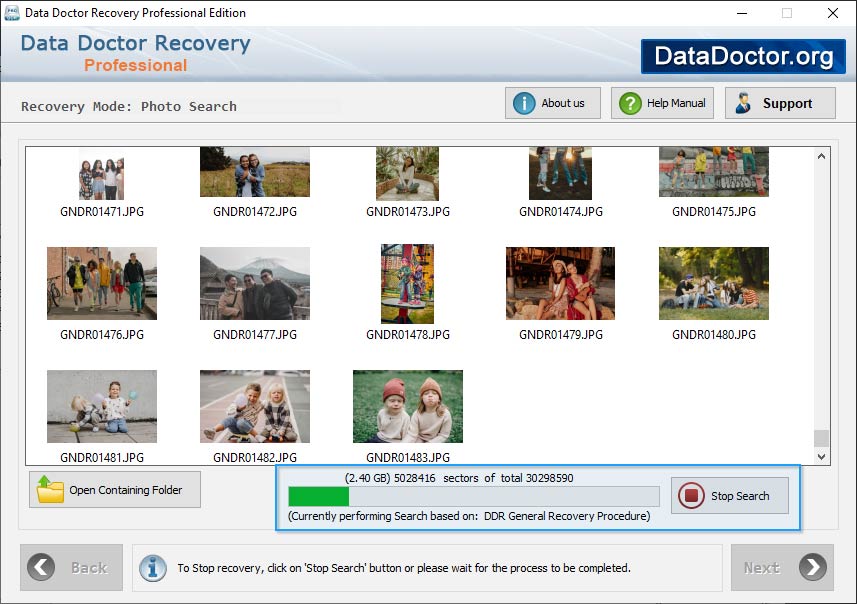Click the file name GNDR01477.JPG
This screenshot has width=857, height=604.
click(255, 335)
